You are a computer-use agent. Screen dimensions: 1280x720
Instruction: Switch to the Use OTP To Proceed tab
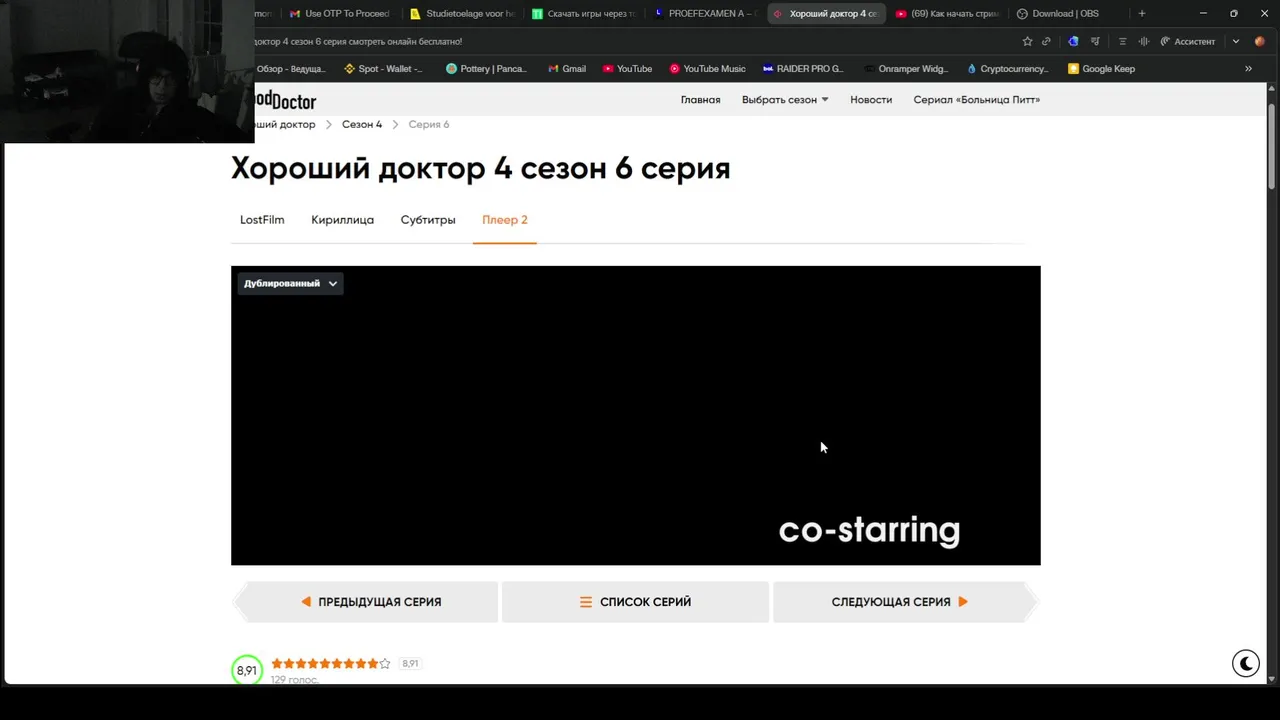(339, 13)
